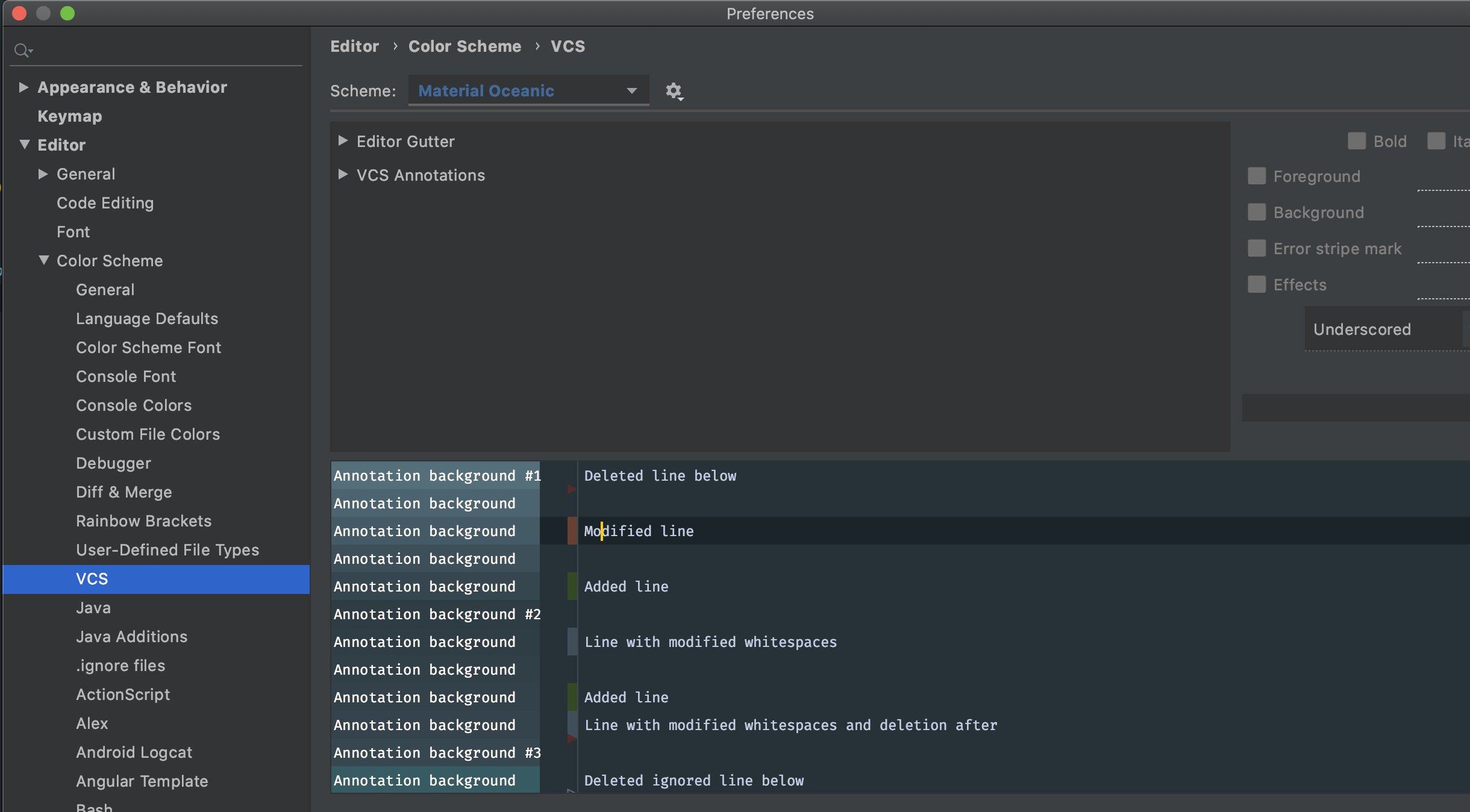Viewport: 1470px width, 812px height.
Task: Click the deleted line triangle marker
Action: [570, 490]
